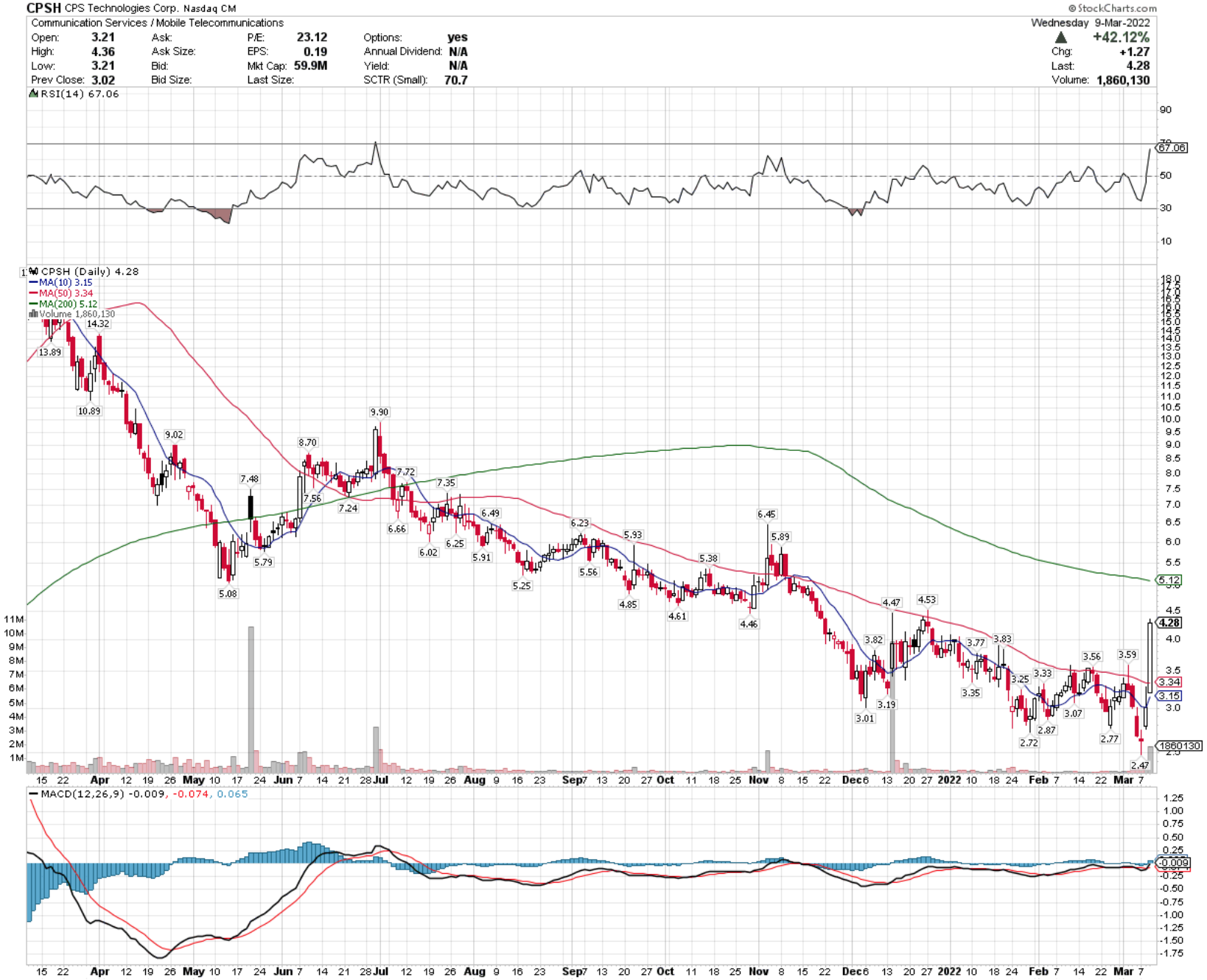Click the -0.009 MACD tag on right axis
Screen dimensions: 1207x980
(1174, 863)
